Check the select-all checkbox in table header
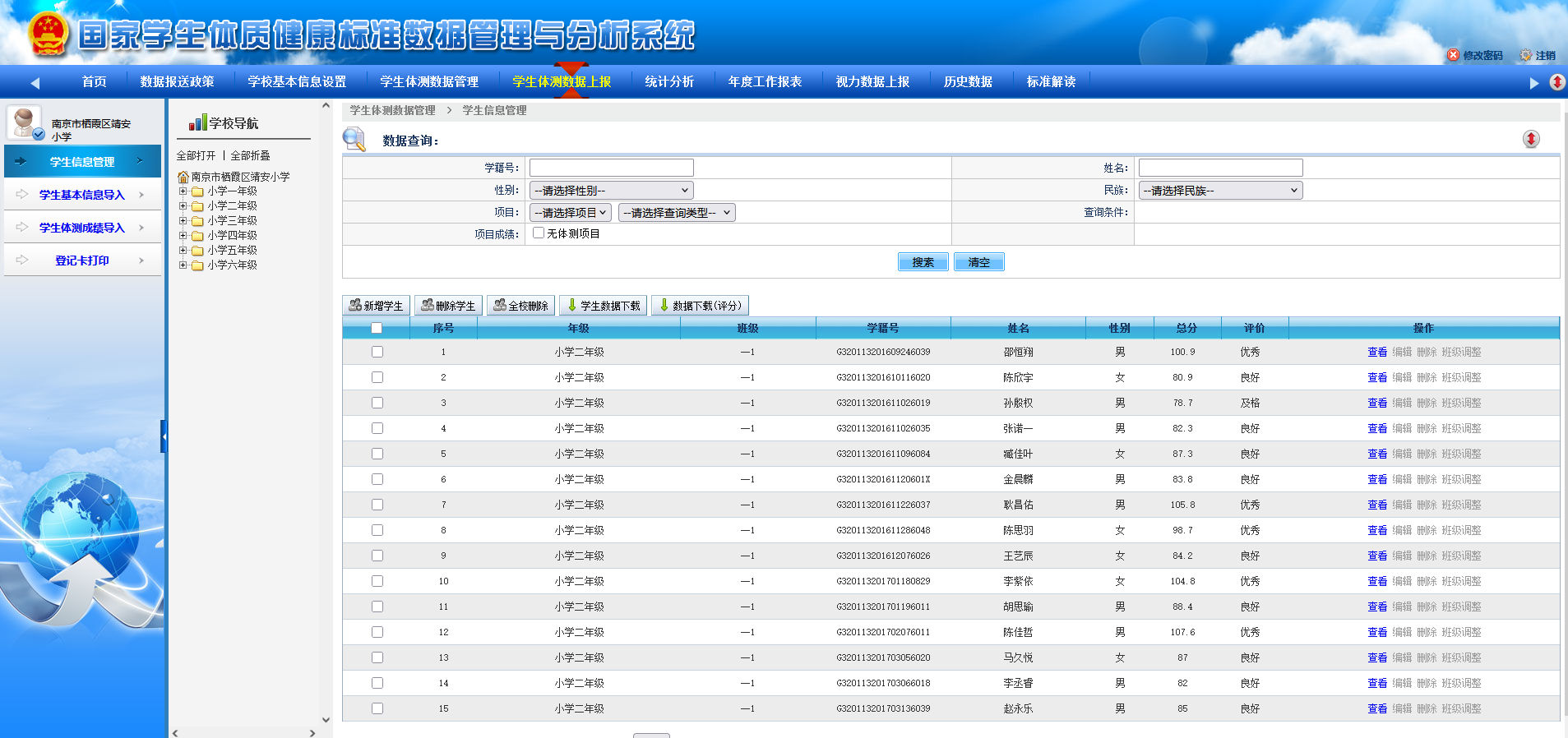 [377, 328]
